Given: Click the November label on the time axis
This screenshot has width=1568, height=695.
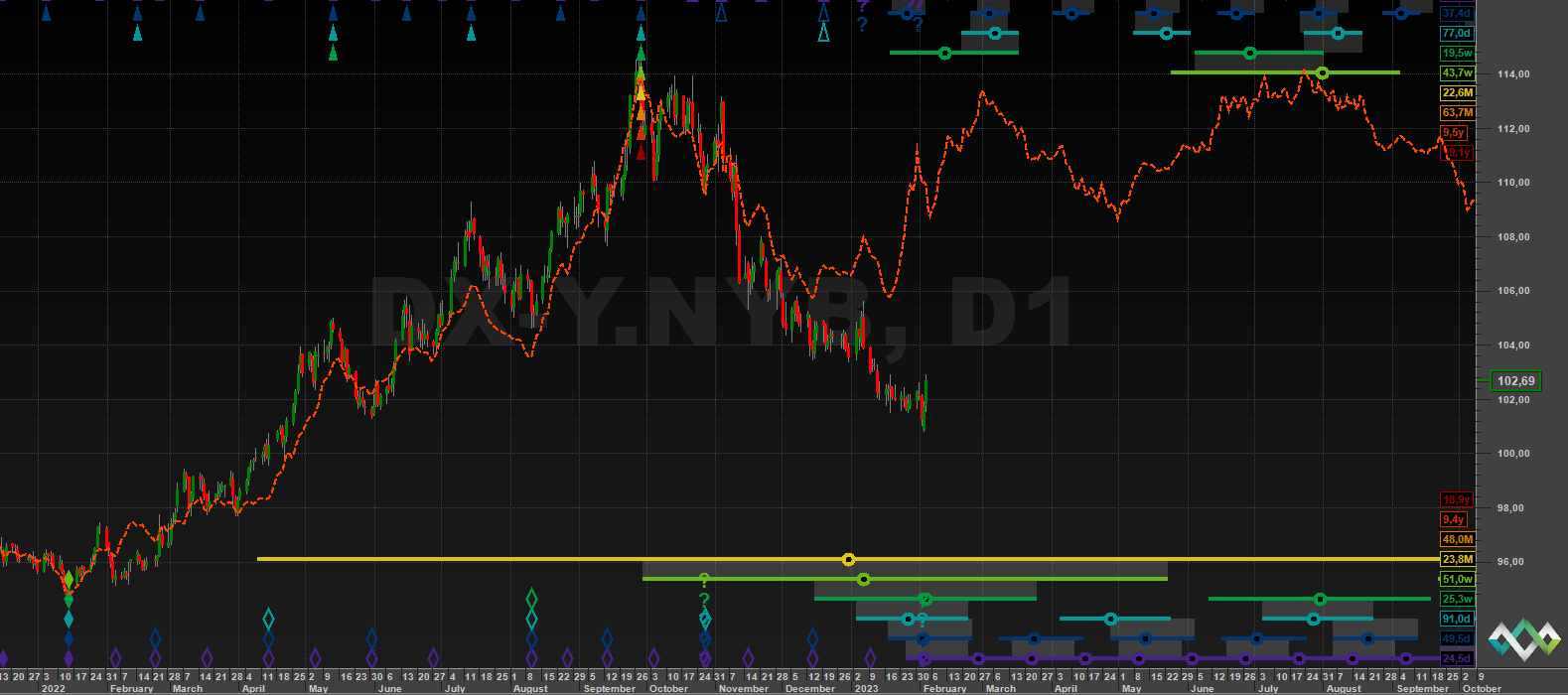Looking at the screenshot, I should tap(744, 688).
